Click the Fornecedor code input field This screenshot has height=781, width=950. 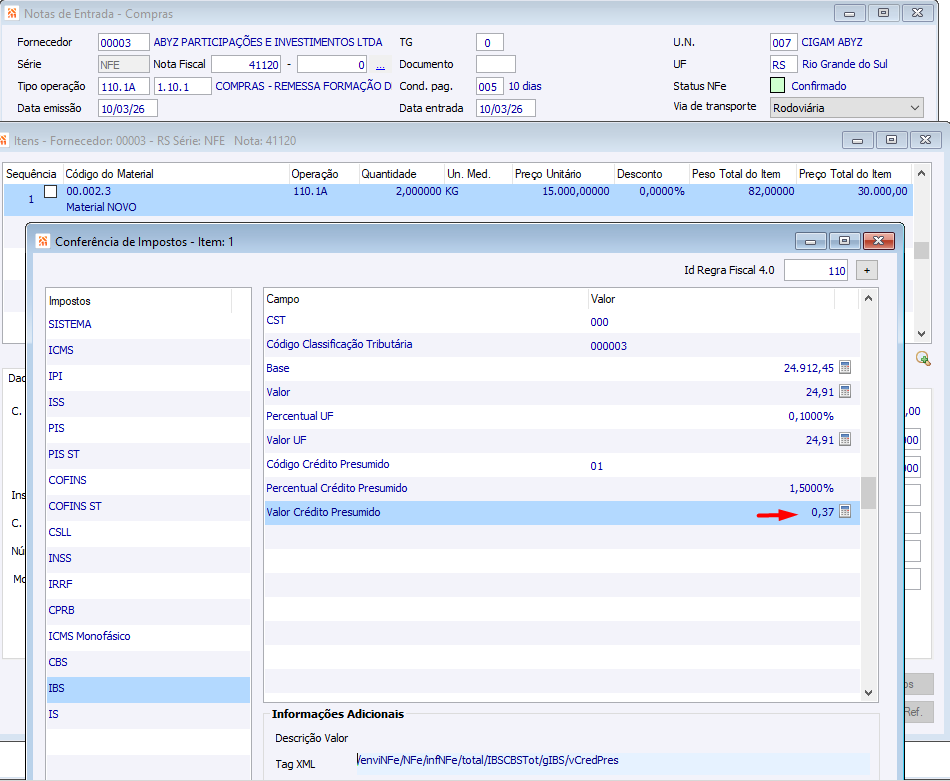pyautogui.click(x=123, y=43)
